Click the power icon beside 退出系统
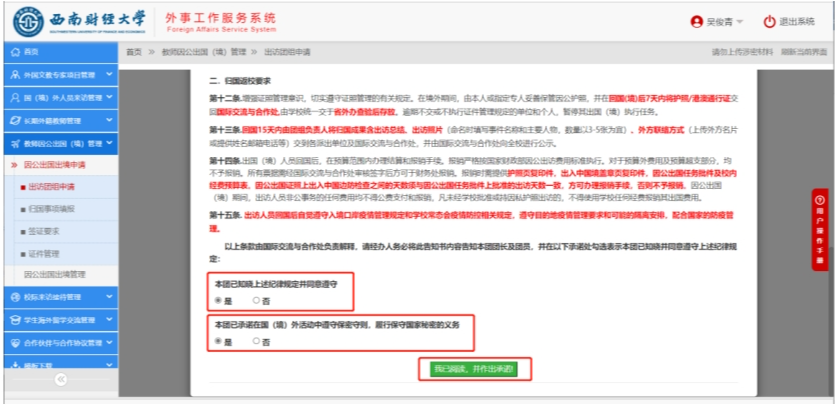The width and height of the screenshot is (837, 414). (769, 21)
